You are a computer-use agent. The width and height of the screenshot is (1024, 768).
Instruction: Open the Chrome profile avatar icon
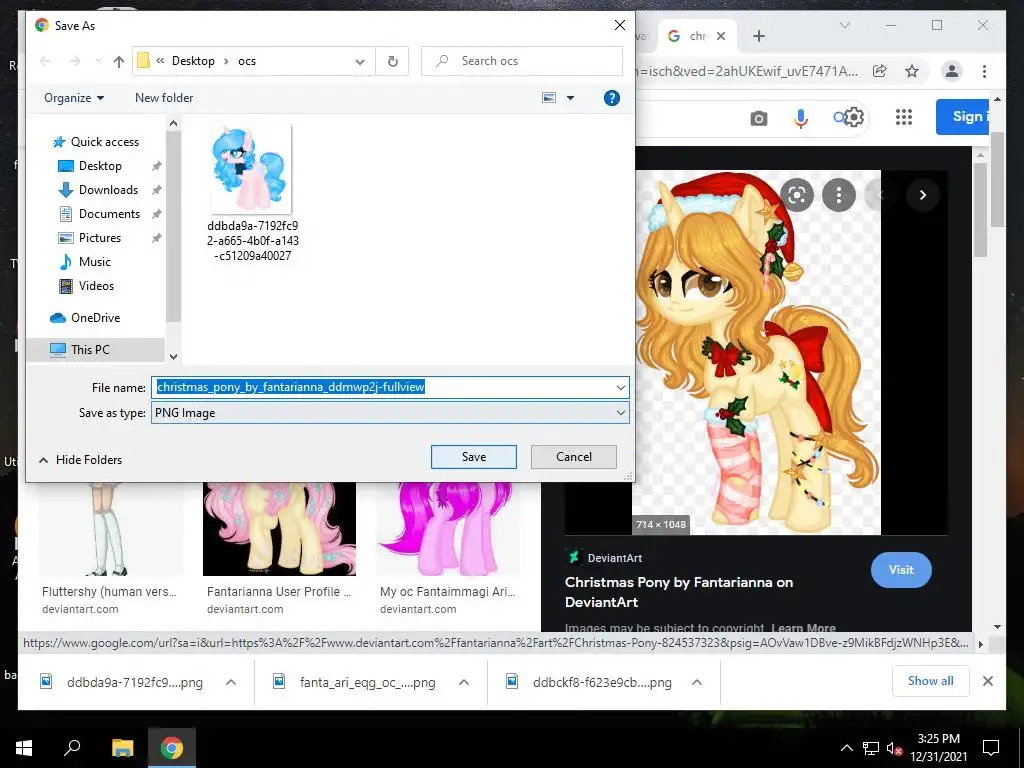pos(952,71)
